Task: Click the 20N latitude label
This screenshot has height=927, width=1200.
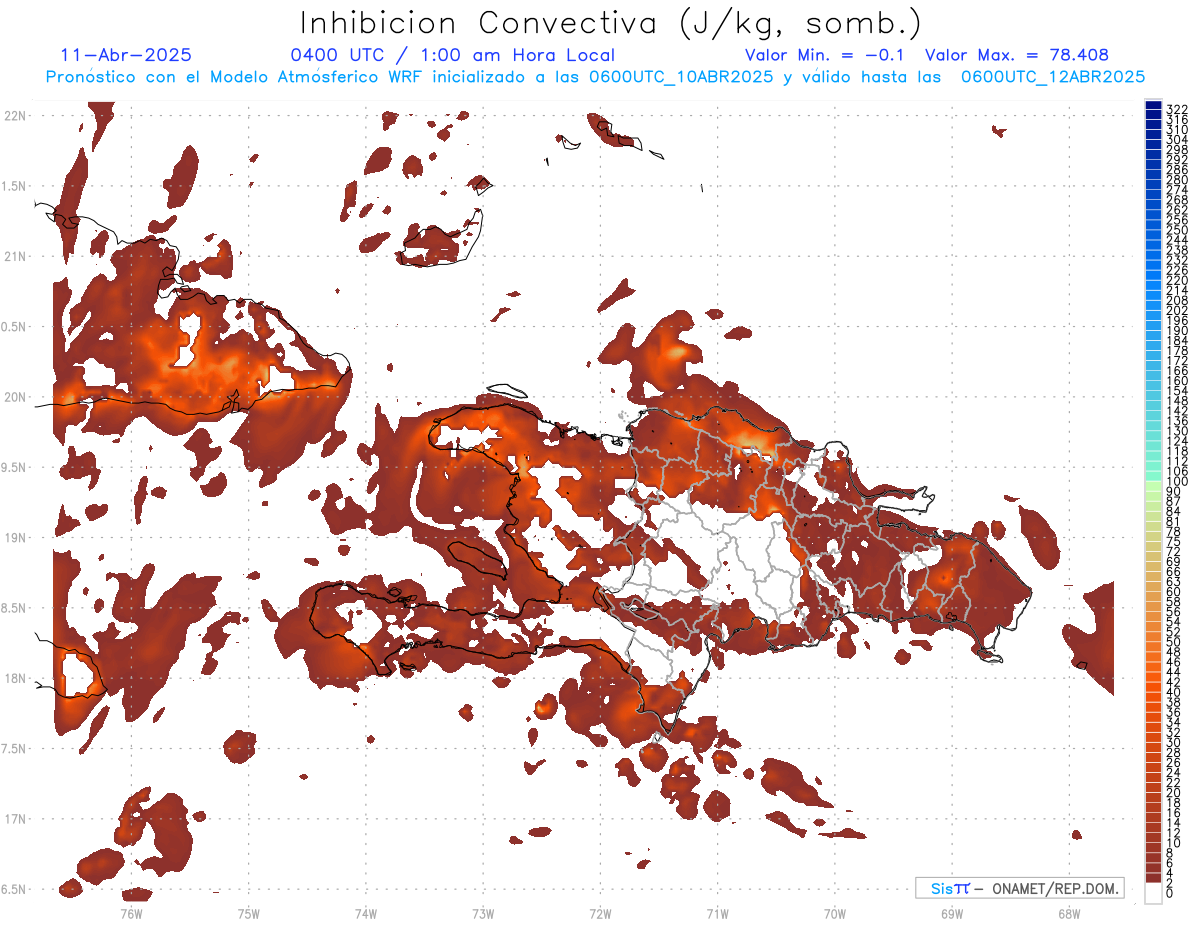Action: [15, 397]
